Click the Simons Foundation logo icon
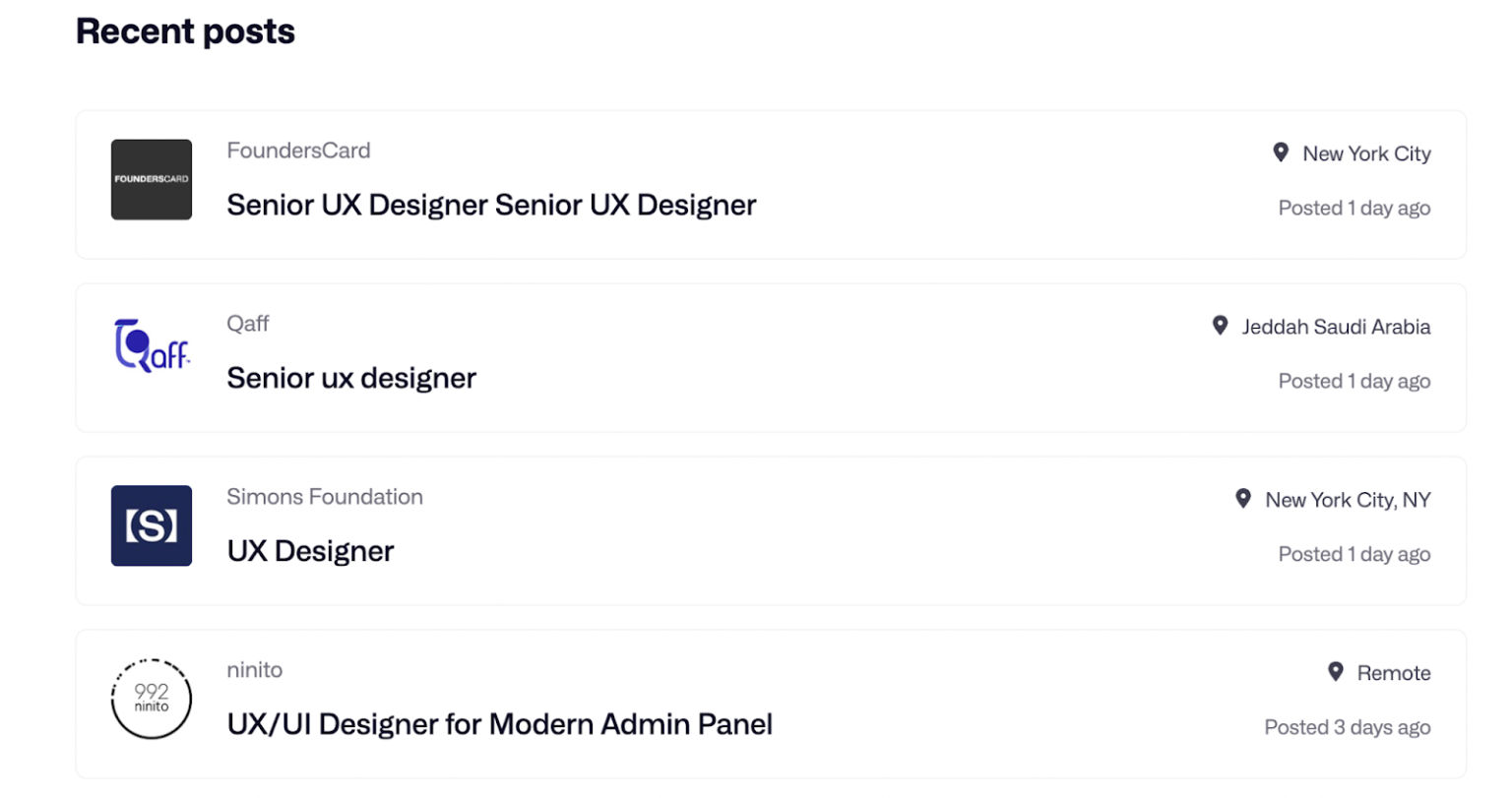This screenshot has height=798, width=1512. (x=151, y=525)
